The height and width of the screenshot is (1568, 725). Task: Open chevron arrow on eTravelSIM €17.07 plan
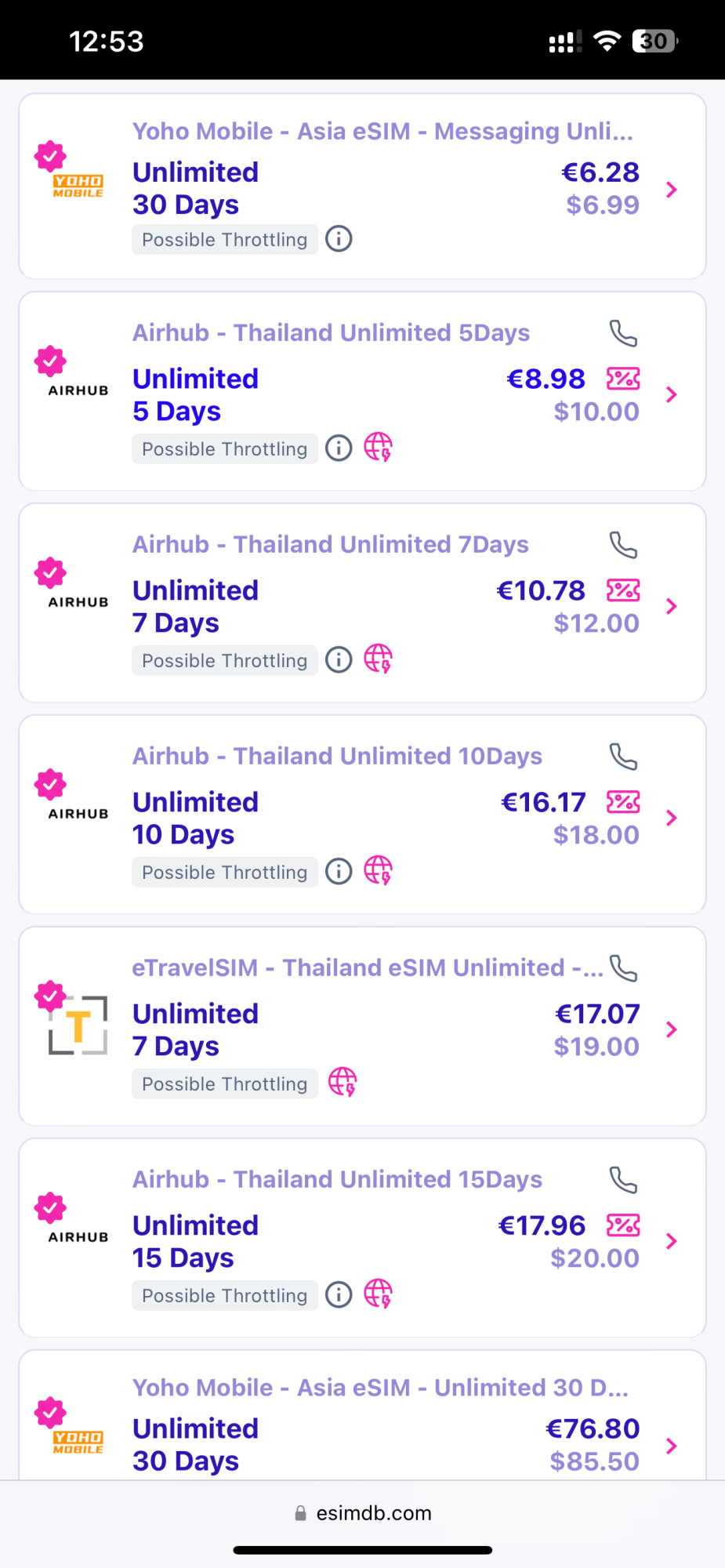[x=671, y=1029]
